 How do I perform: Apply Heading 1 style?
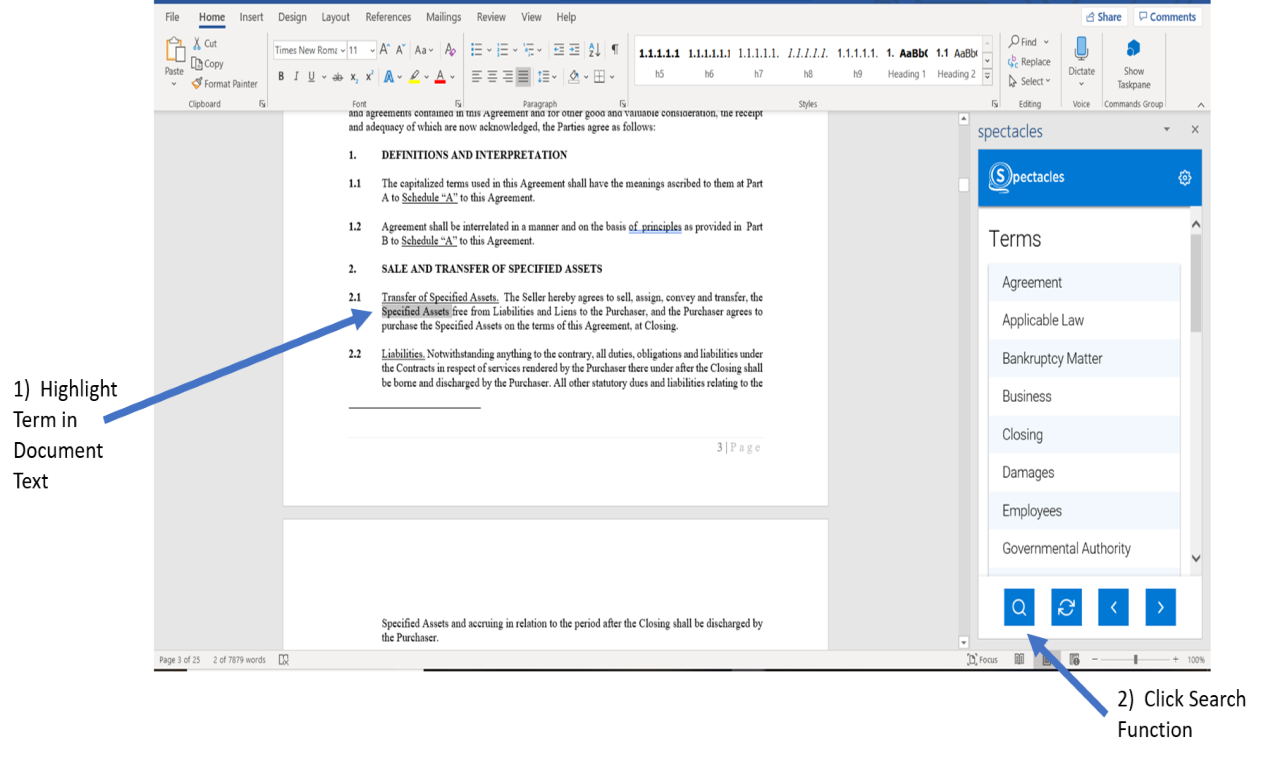point(906,61)
